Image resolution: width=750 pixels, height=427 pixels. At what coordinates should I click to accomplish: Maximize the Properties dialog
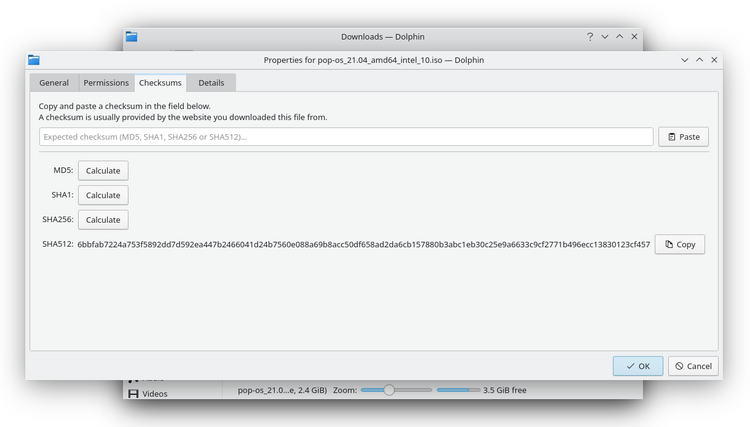(699, 60)
